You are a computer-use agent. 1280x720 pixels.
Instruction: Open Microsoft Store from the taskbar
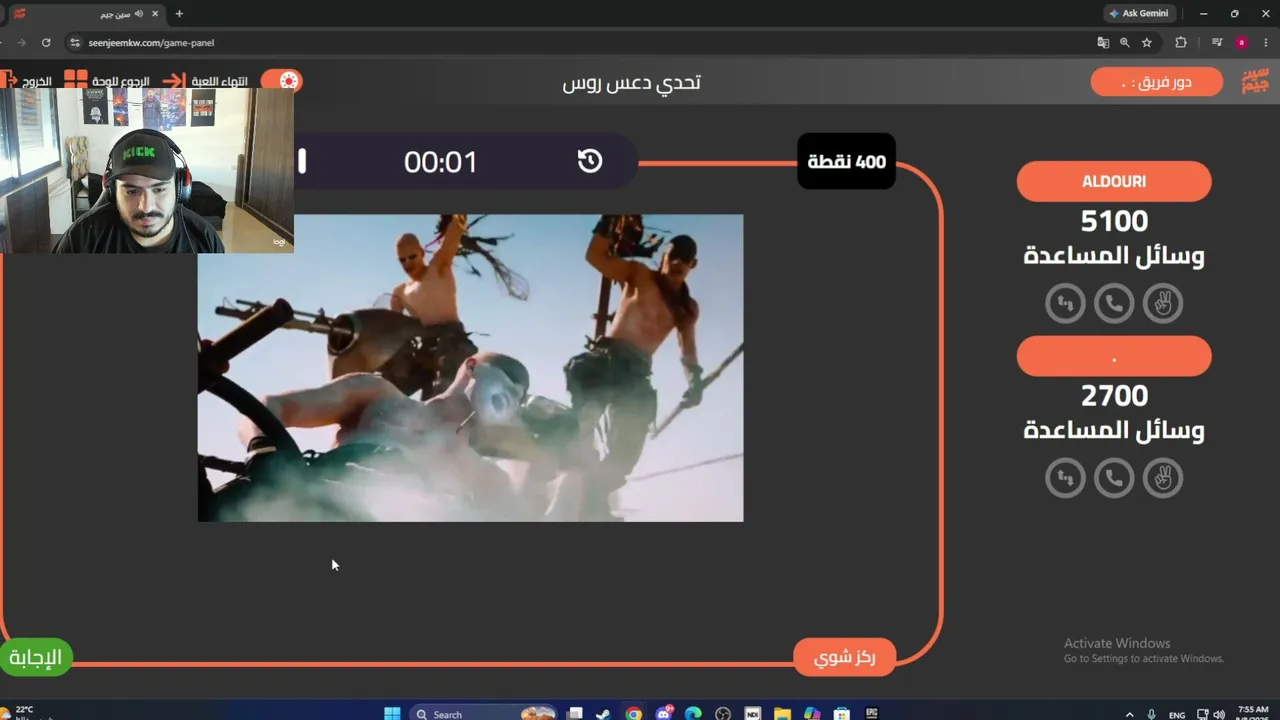pos(842,714)
